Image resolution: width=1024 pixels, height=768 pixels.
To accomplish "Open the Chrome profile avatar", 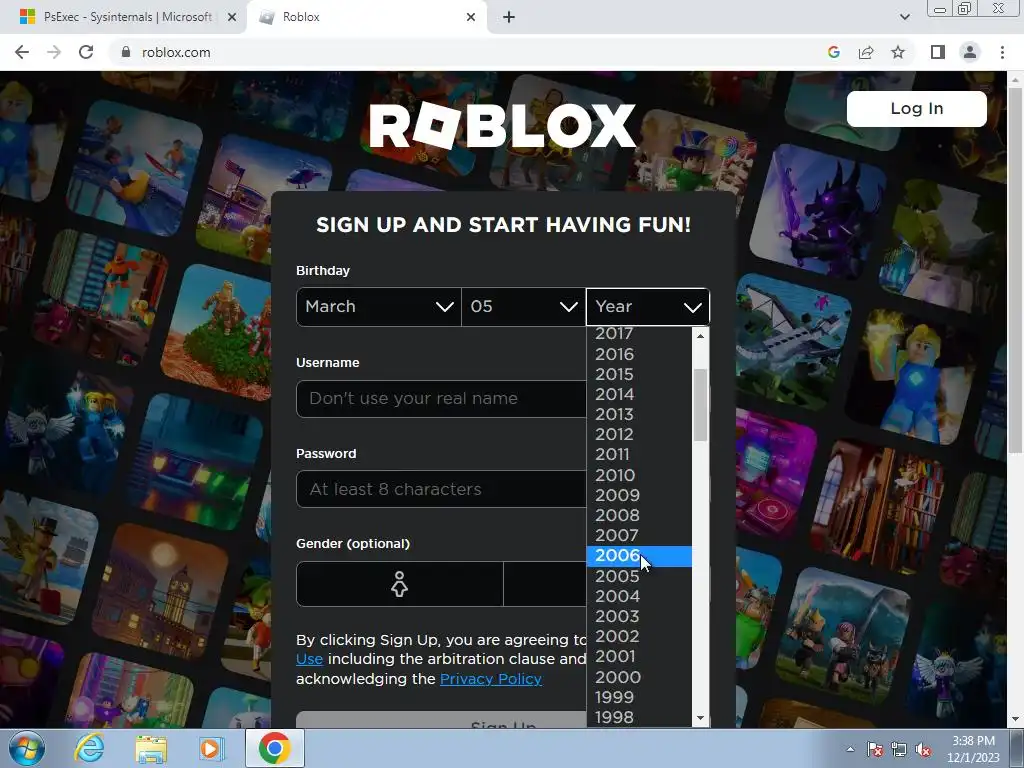I will [970, 52].
